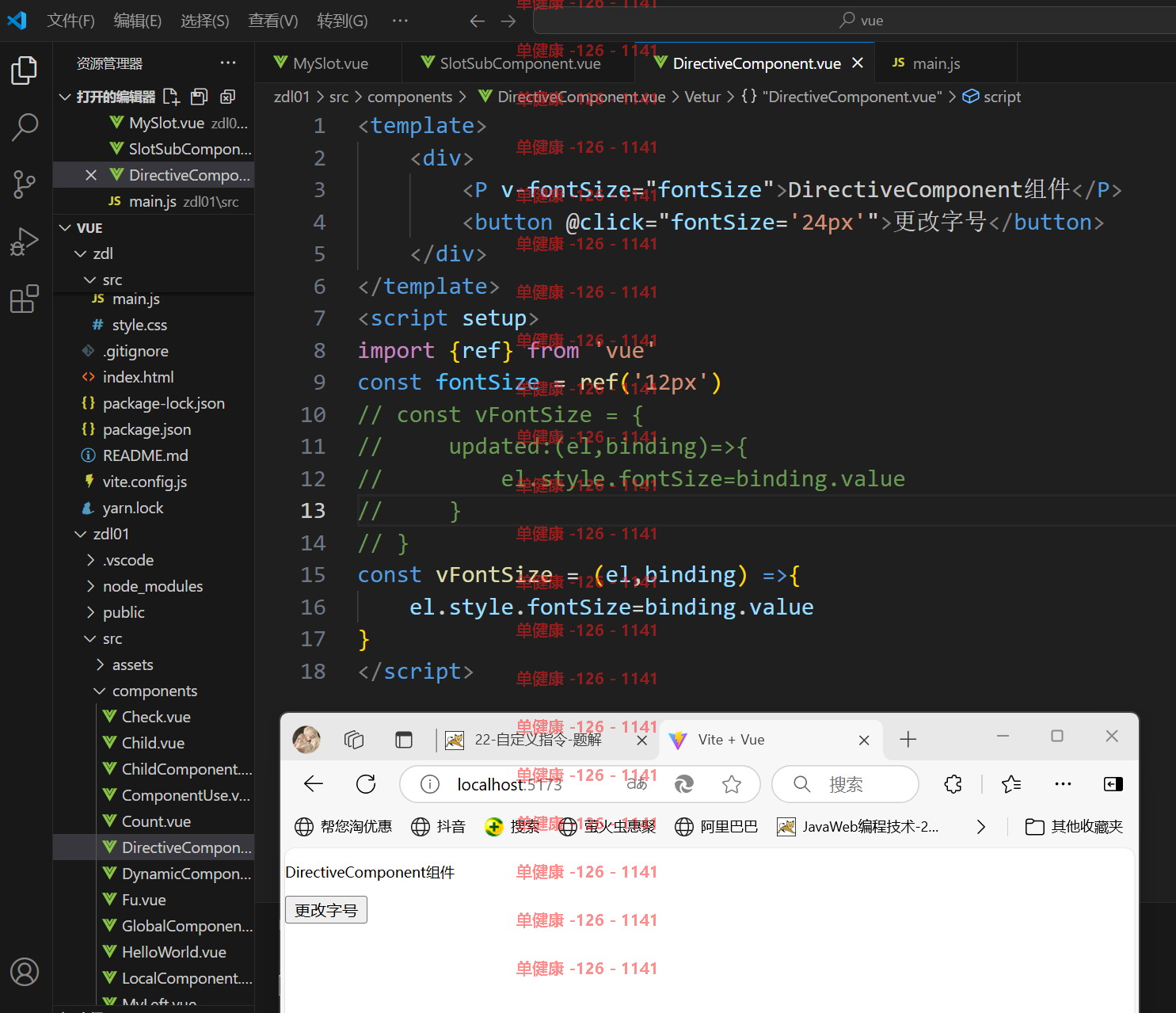Open the 抖音 bookmark
1176x1013 pixels.
[x=438, y=827]
